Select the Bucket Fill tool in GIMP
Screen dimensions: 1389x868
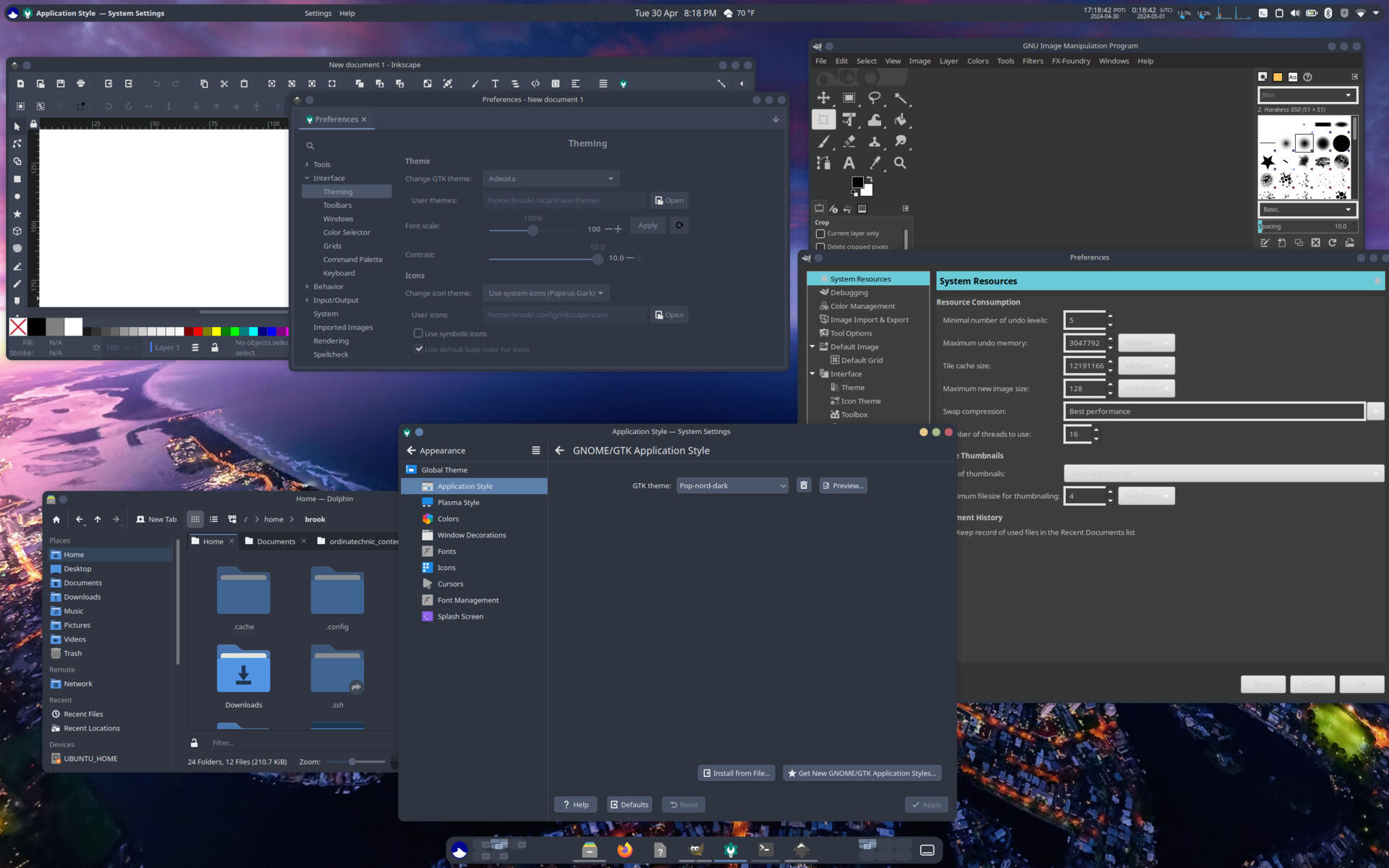(x=900, y=119)
